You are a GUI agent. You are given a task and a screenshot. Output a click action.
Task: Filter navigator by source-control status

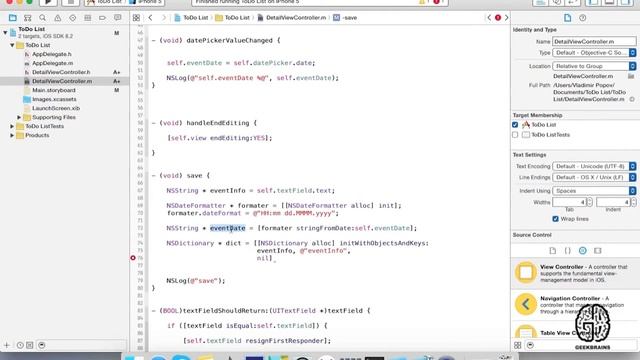pyautogui.click(x=30, y=345)
